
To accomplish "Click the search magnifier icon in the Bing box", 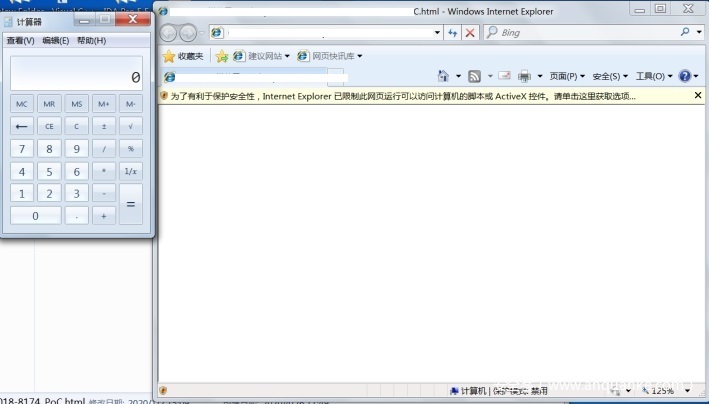I will coord(685,32).
